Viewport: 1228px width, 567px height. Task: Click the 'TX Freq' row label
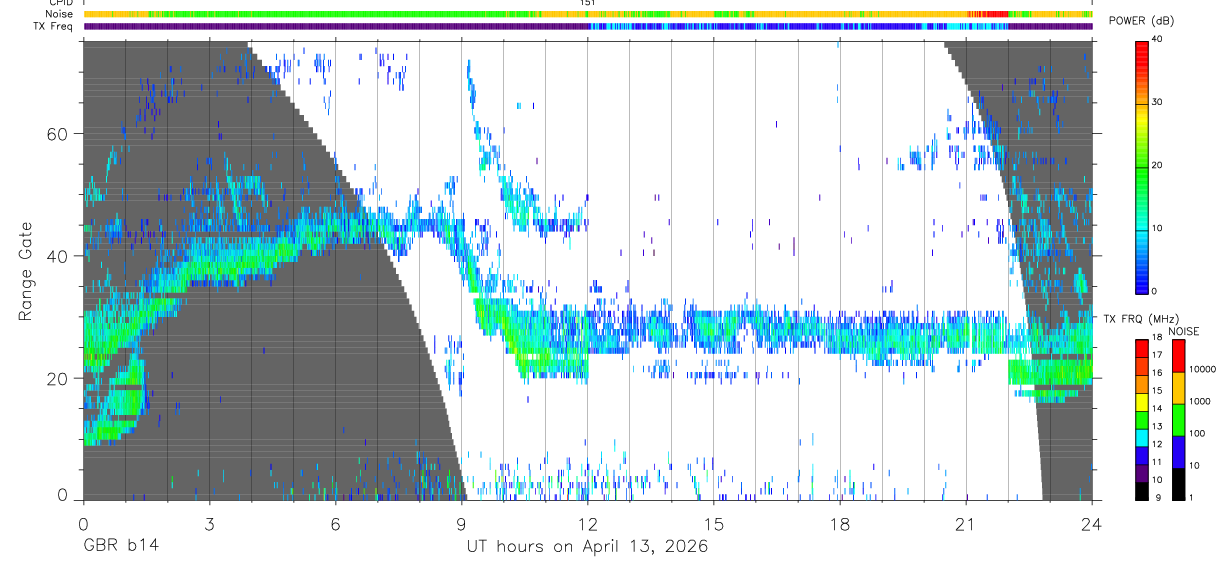[54, 26]
